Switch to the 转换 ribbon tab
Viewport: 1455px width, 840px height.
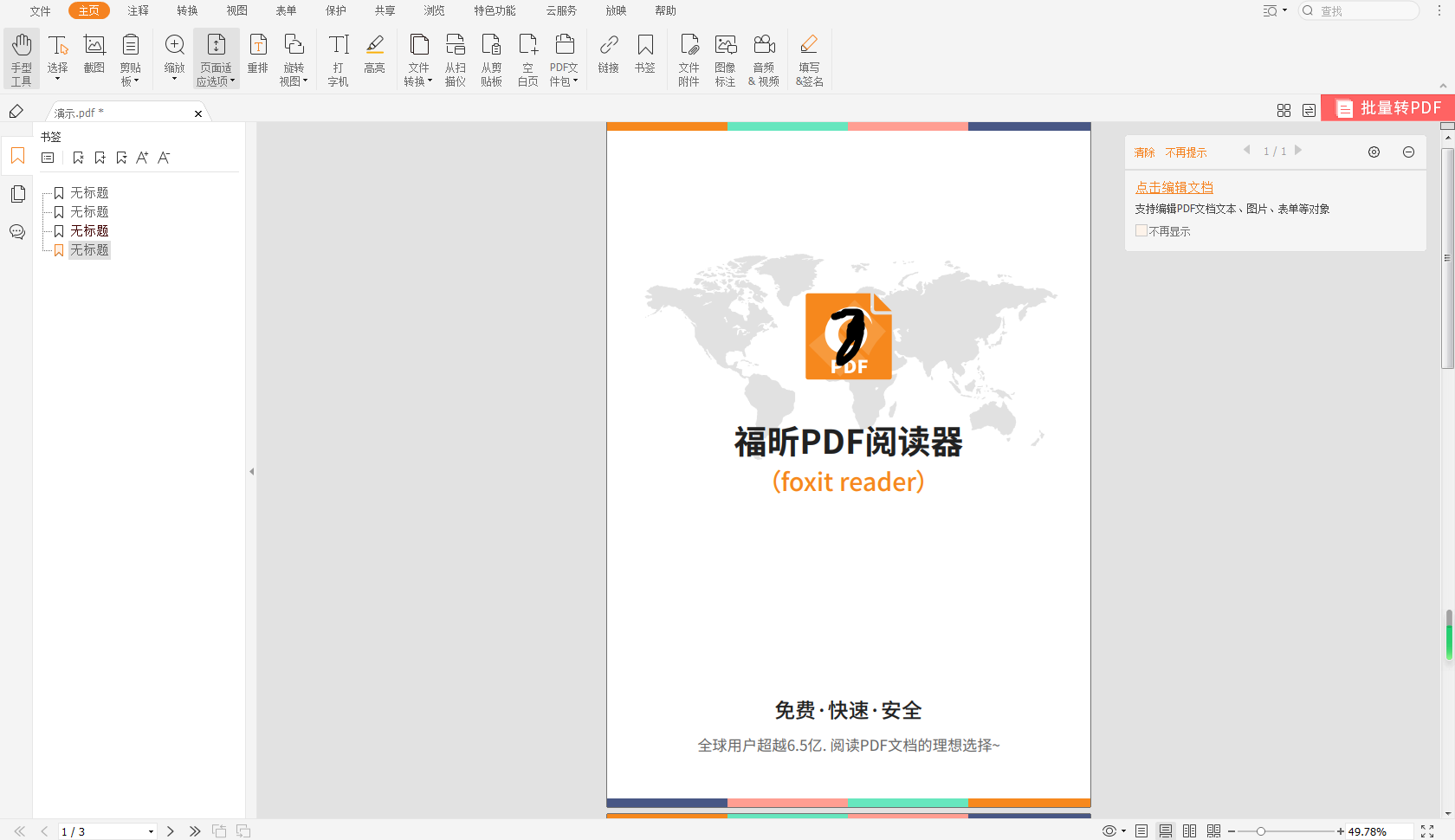click(x=188, y=11)
